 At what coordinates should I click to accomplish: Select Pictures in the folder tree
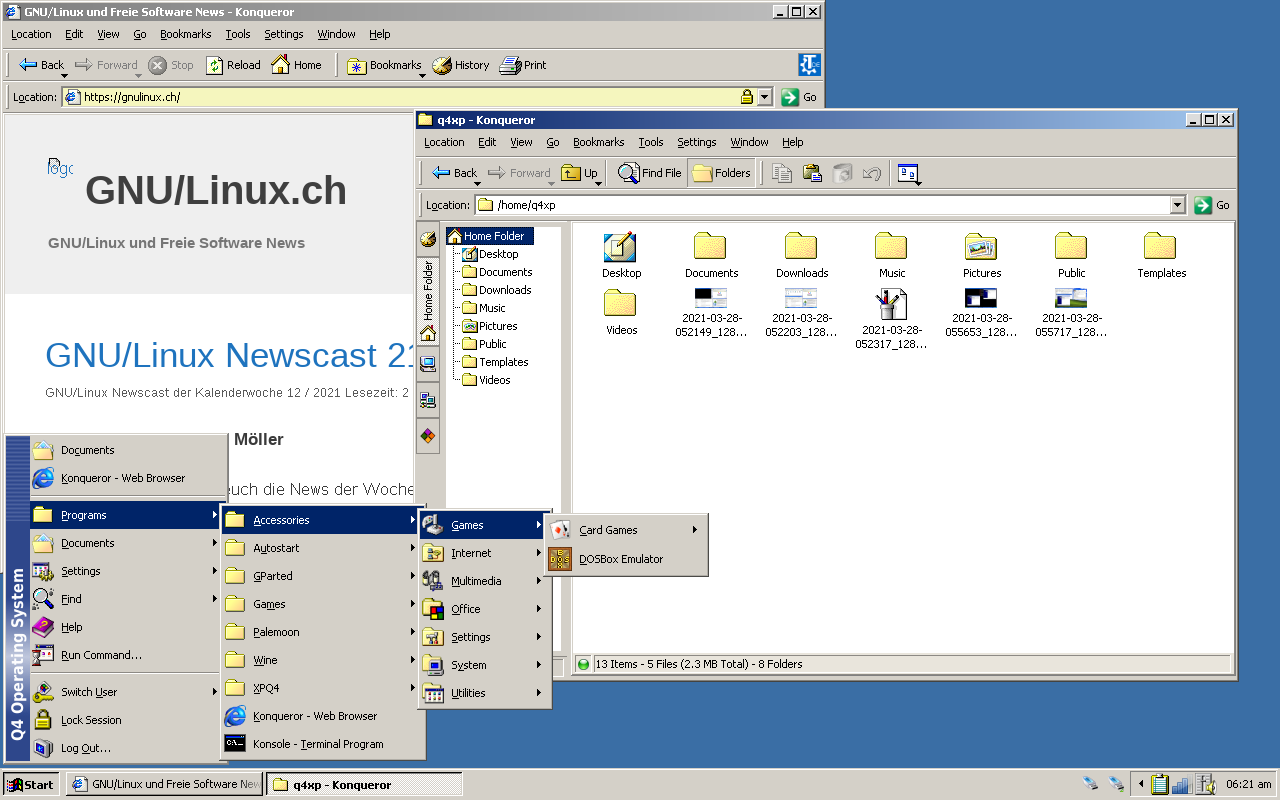pos(497,326)
